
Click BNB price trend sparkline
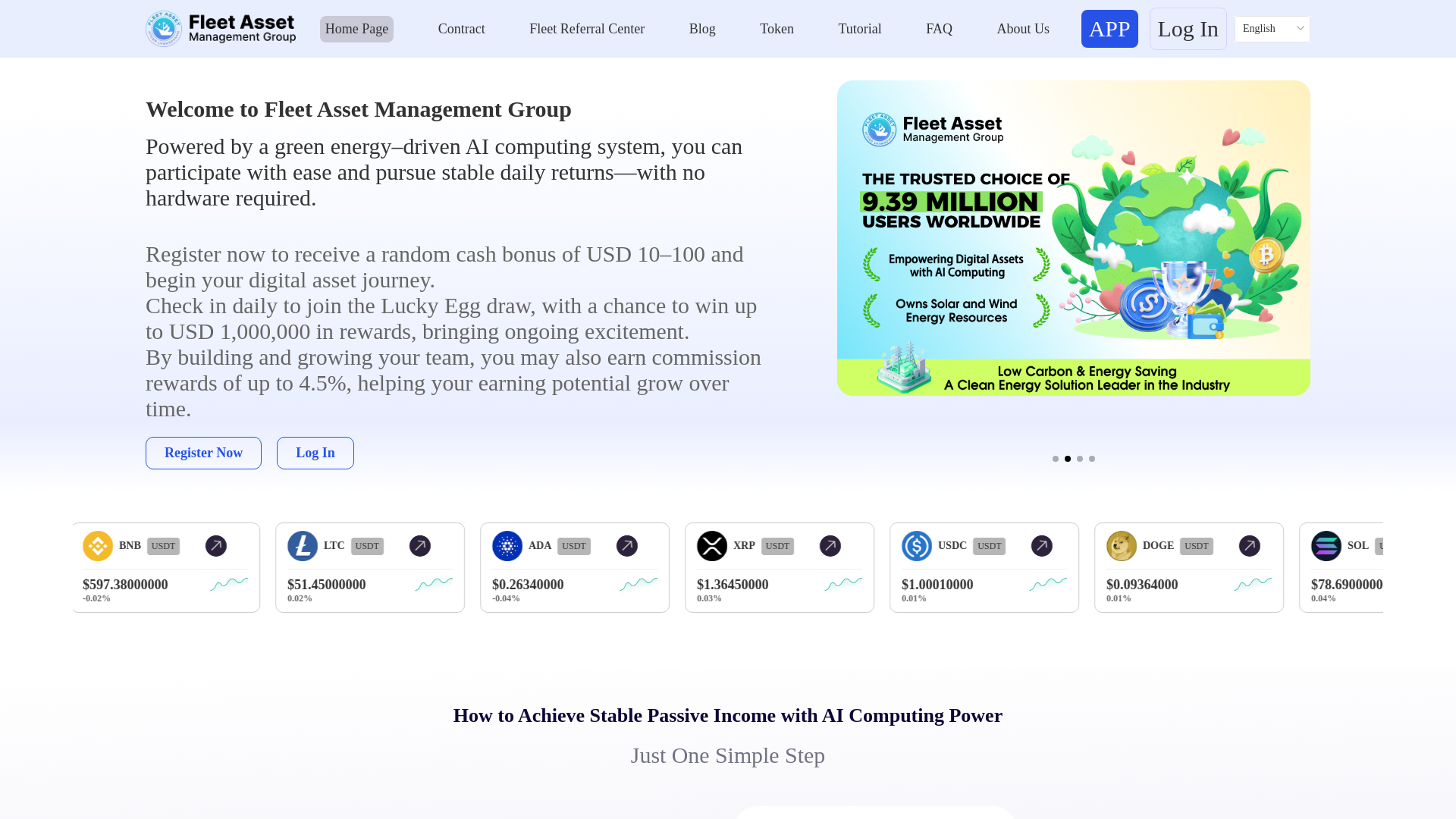pyautogui.click(x=229, y=584)
